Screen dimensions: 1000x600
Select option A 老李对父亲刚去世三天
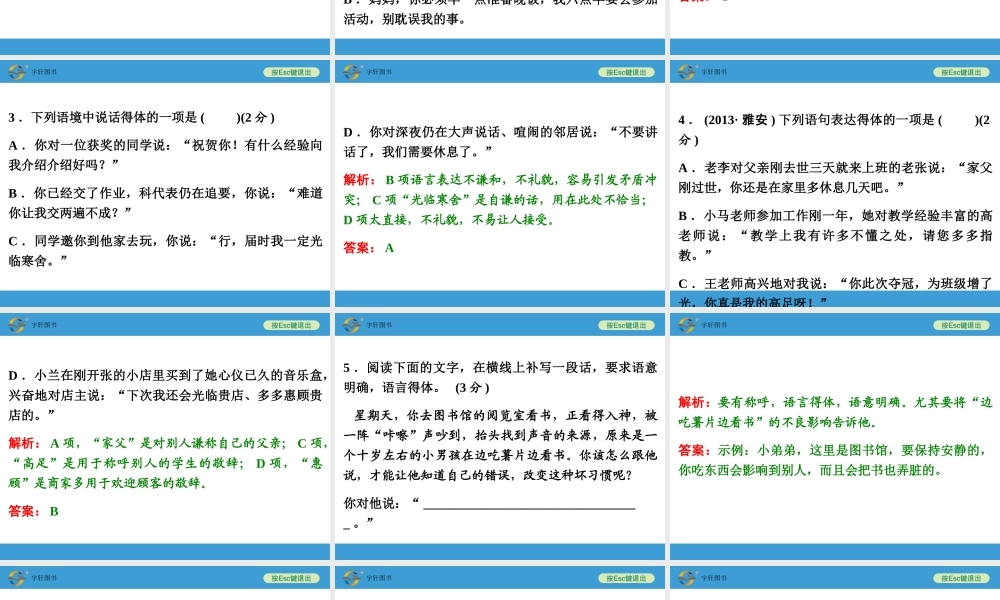(x=835, y=177)
